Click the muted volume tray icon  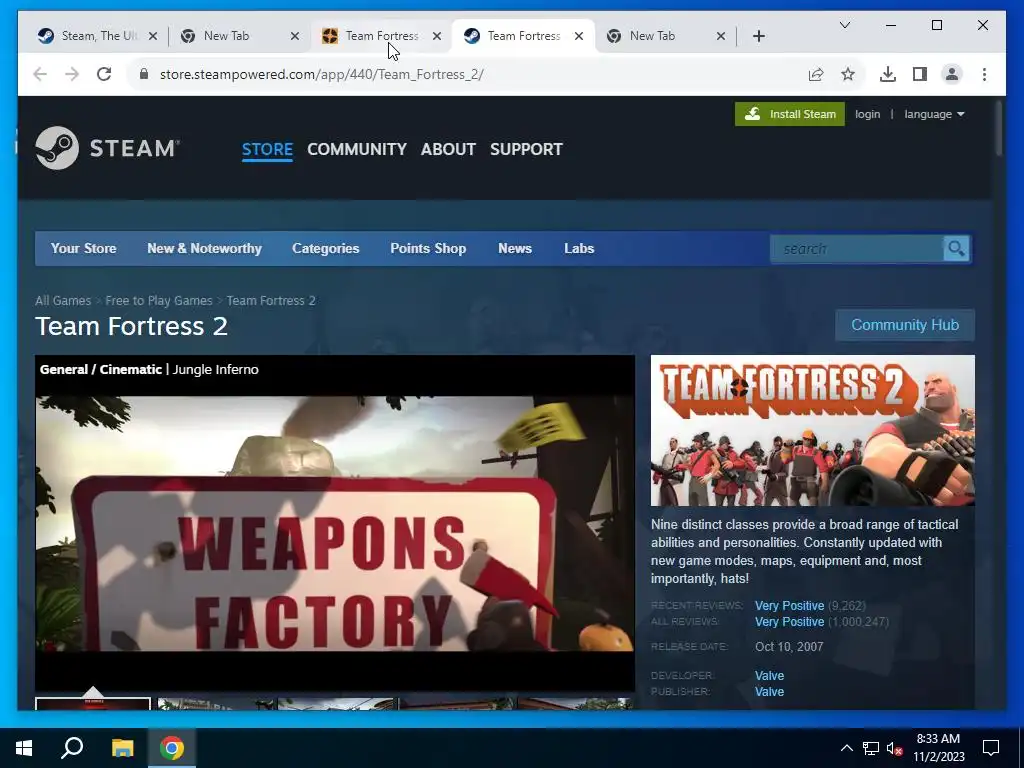coord(894,748)
